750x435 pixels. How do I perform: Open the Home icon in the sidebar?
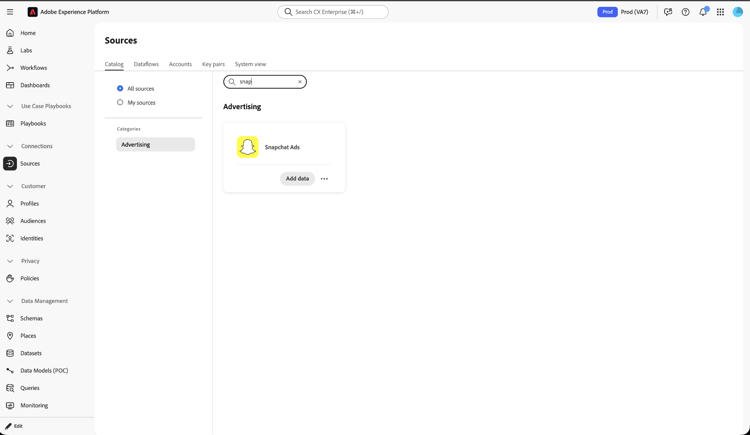pyautogui.click(x=10, y=33)
